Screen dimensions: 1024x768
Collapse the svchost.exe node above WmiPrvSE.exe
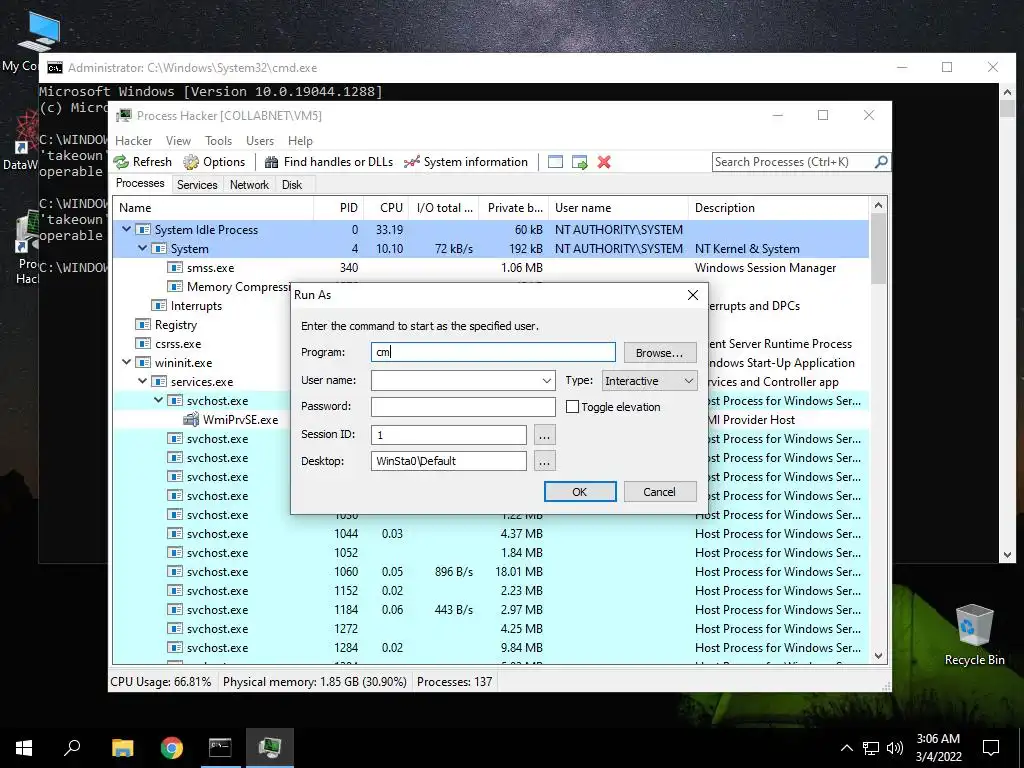click(158, 400)
